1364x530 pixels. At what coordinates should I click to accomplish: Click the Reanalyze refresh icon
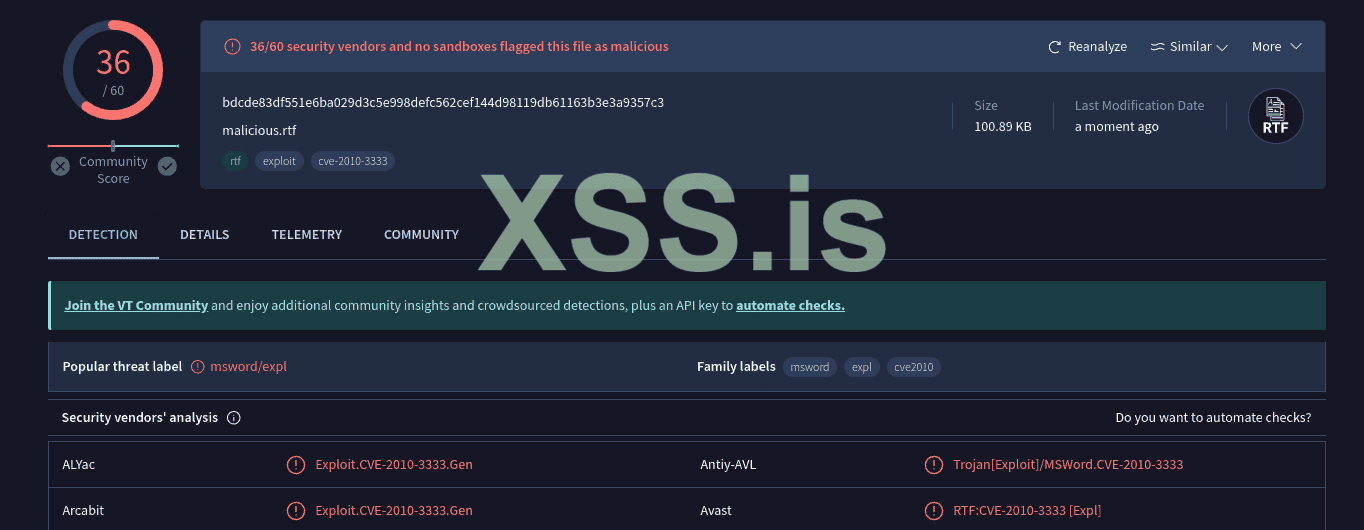[x=1054, y=47]
